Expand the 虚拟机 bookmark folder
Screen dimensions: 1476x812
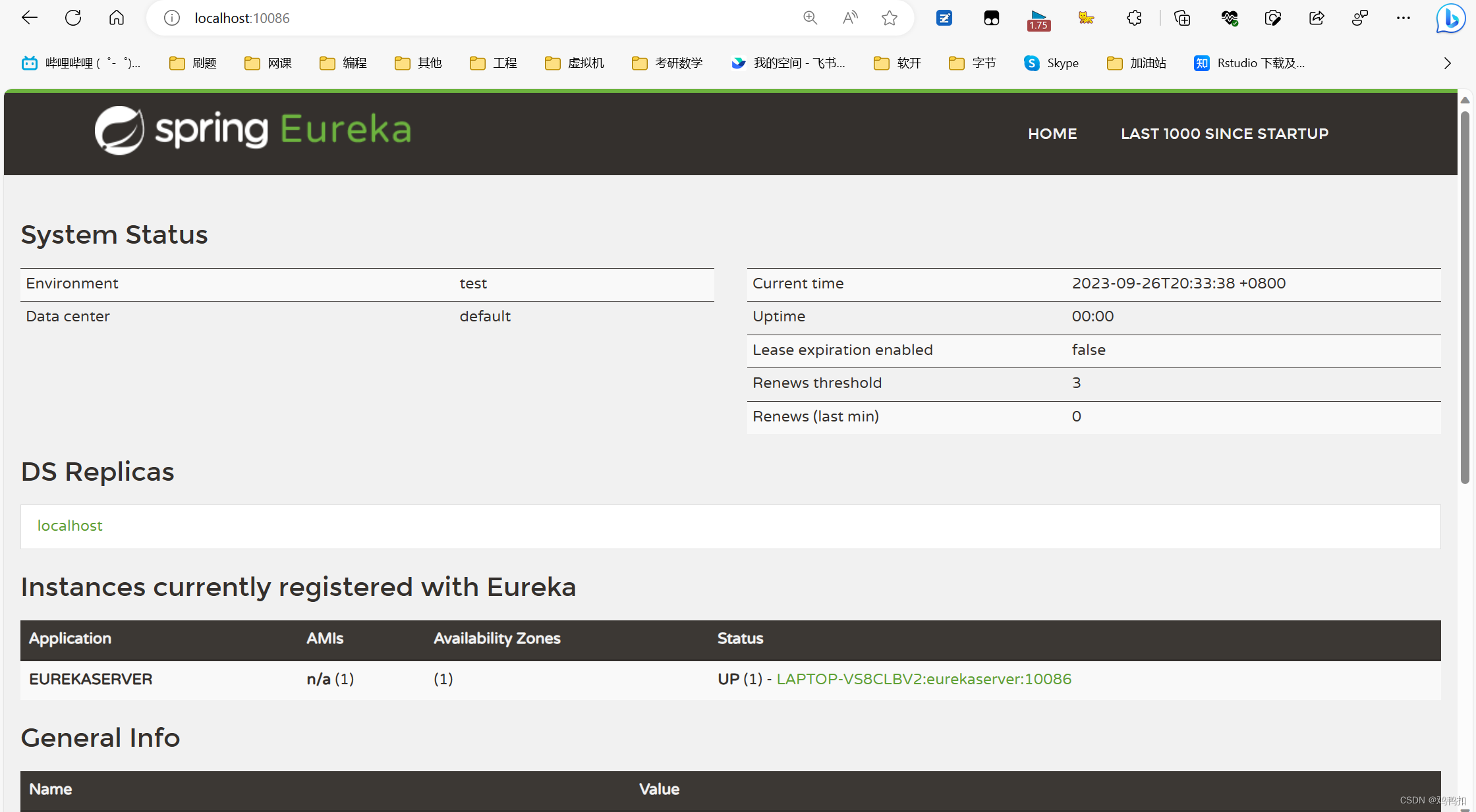pyautogui.click(x=575, y=63)
